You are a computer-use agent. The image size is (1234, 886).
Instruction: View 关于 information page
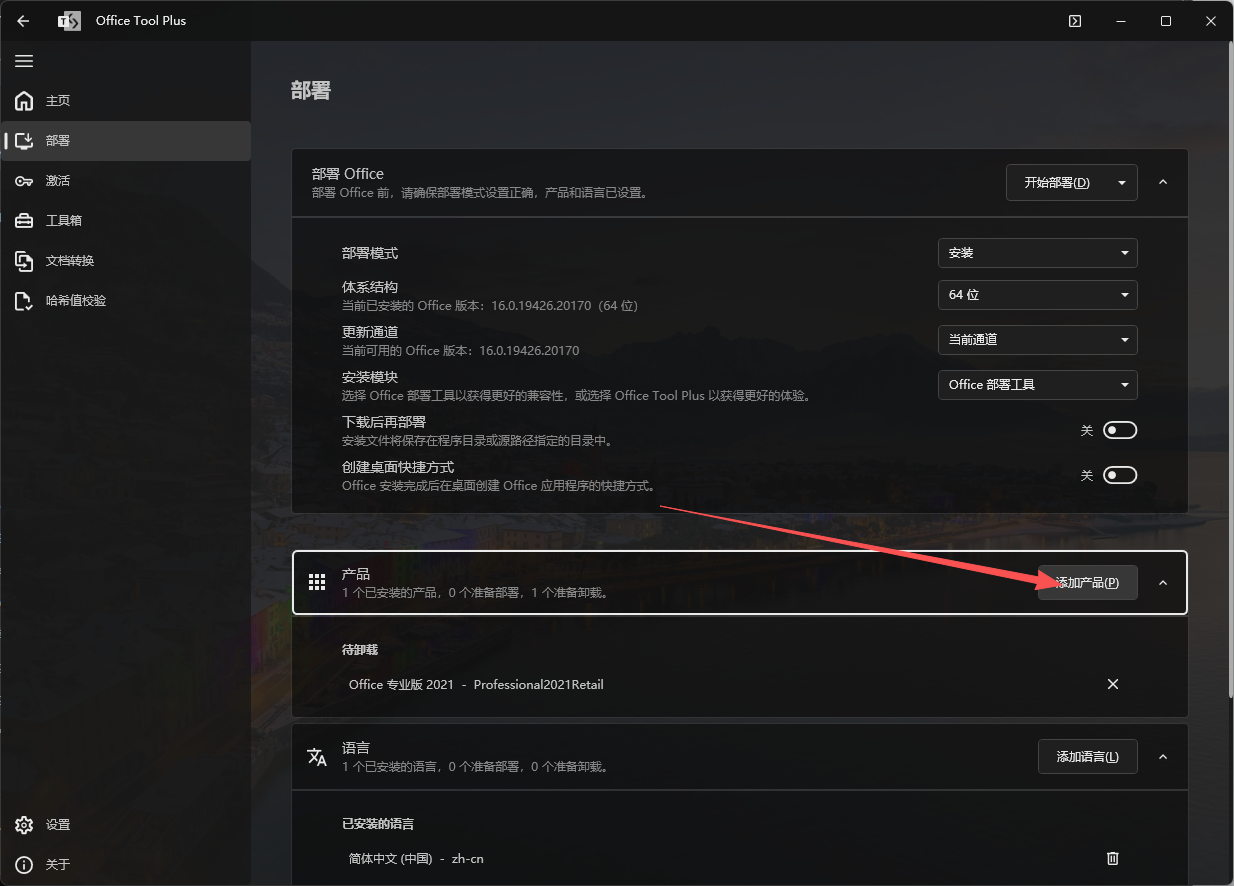(x=57, y=864)
